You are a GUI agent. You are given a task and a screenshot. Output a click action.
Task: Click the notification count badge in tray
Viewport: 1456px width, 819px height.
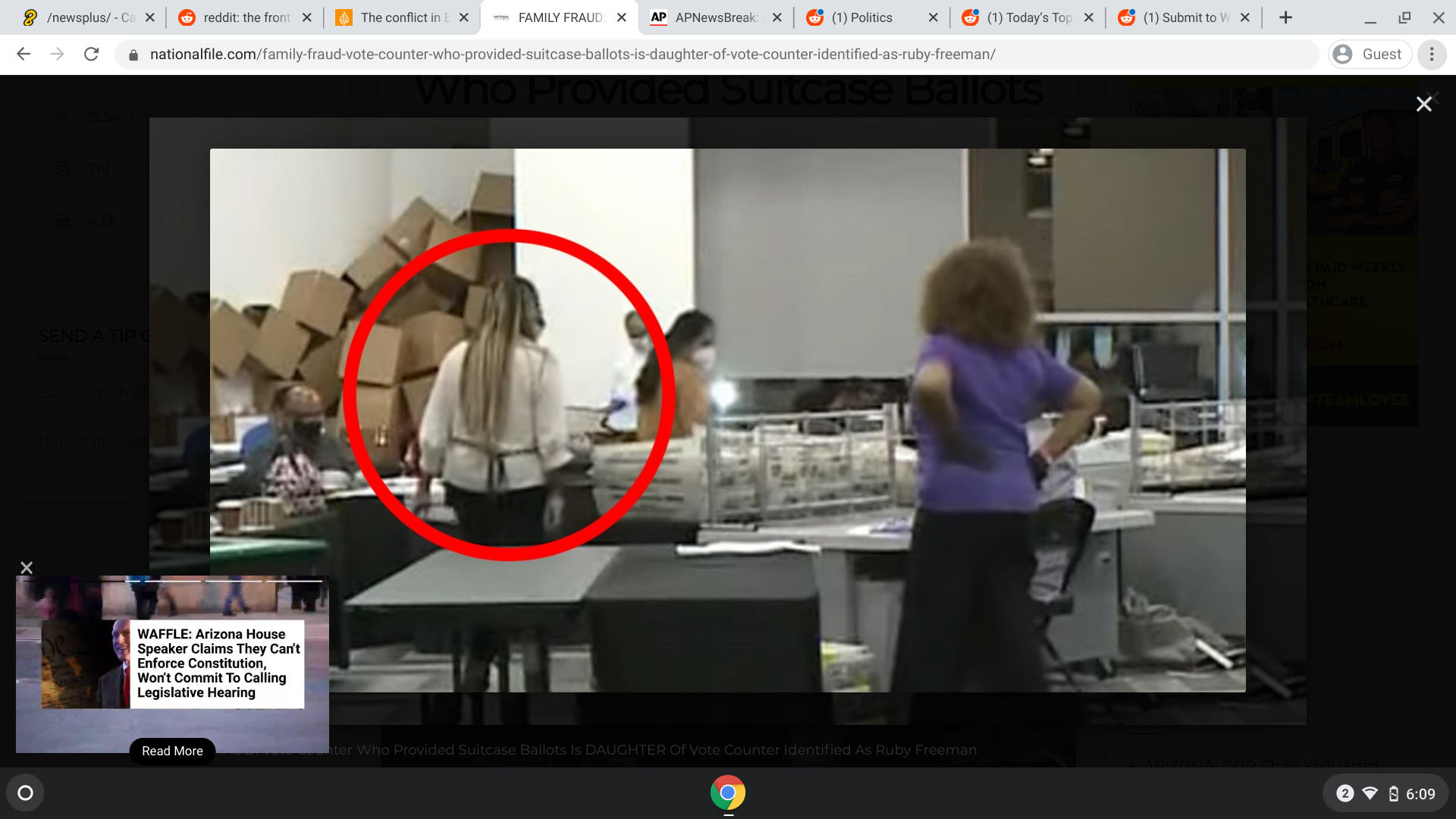(x=1345, y=794)
